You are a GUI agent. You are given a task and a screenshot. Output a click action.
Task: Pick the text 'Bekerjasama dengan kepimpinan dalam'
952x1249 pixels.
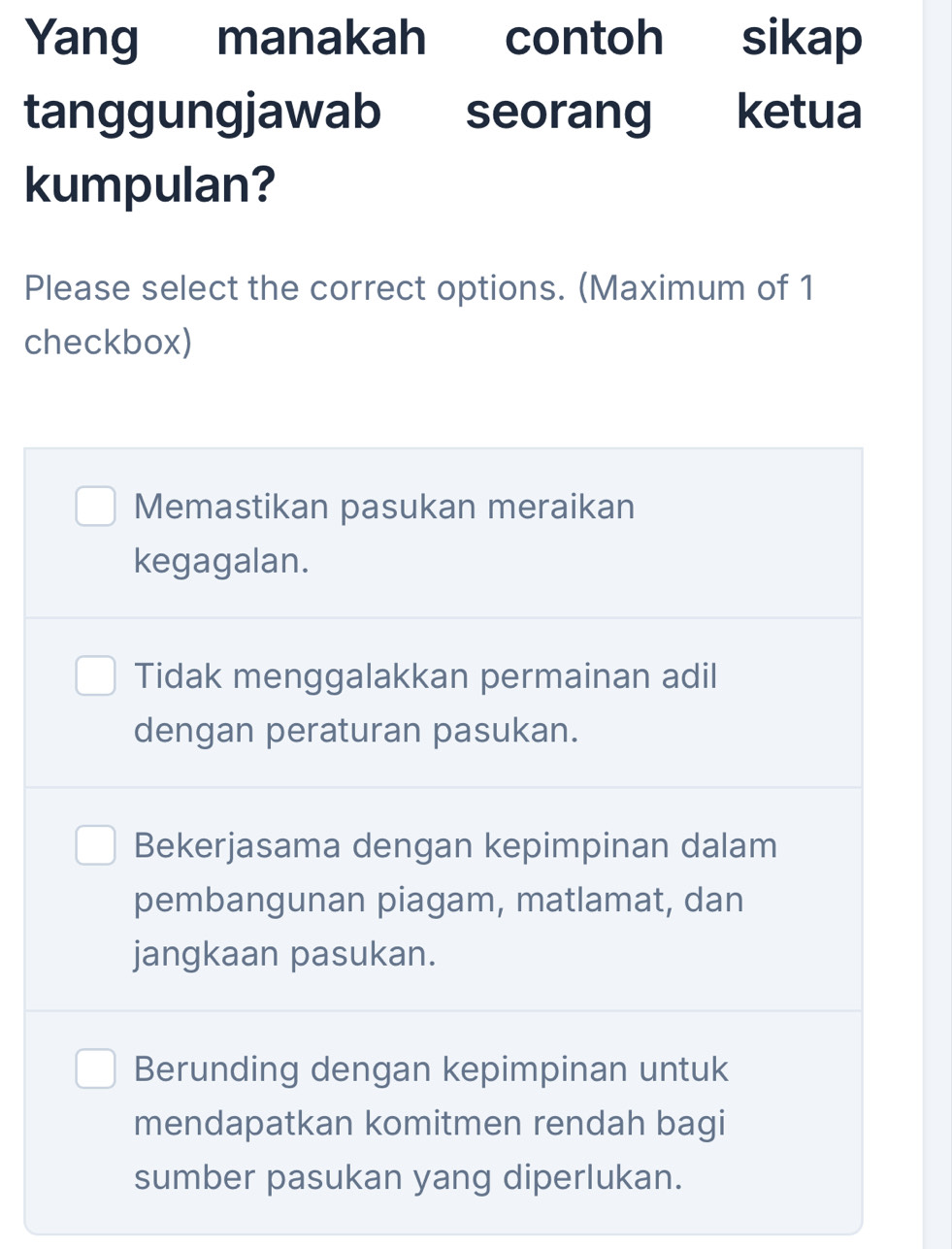pyautogui.click(x=456, y=845)
